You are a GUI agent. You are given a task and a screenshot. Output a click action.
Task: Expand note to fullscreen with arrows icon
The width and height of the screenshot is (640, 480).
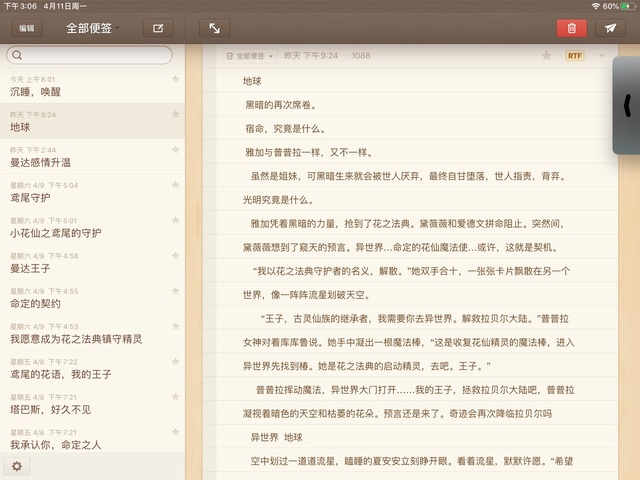pos(214,28)
